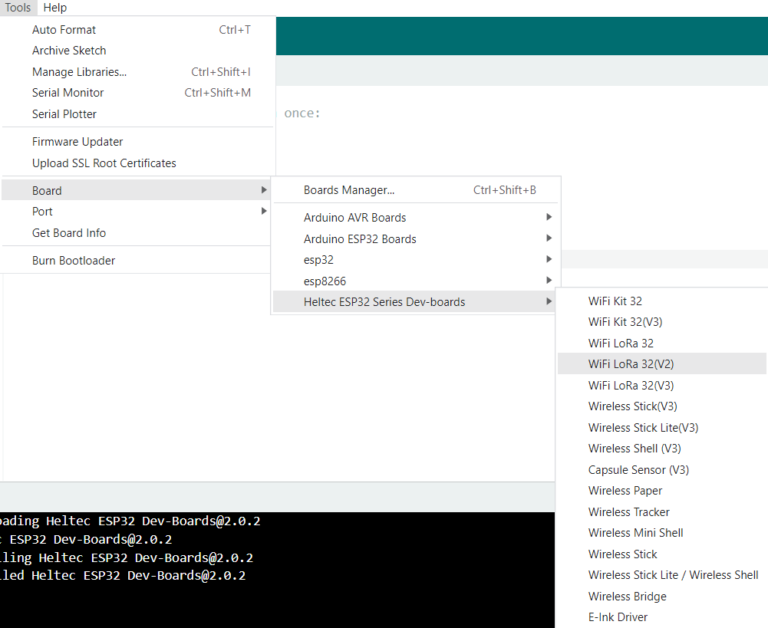The image size is (768, 628).
Task: Click Auto Format in Tools menu
Action: point(64,30)
